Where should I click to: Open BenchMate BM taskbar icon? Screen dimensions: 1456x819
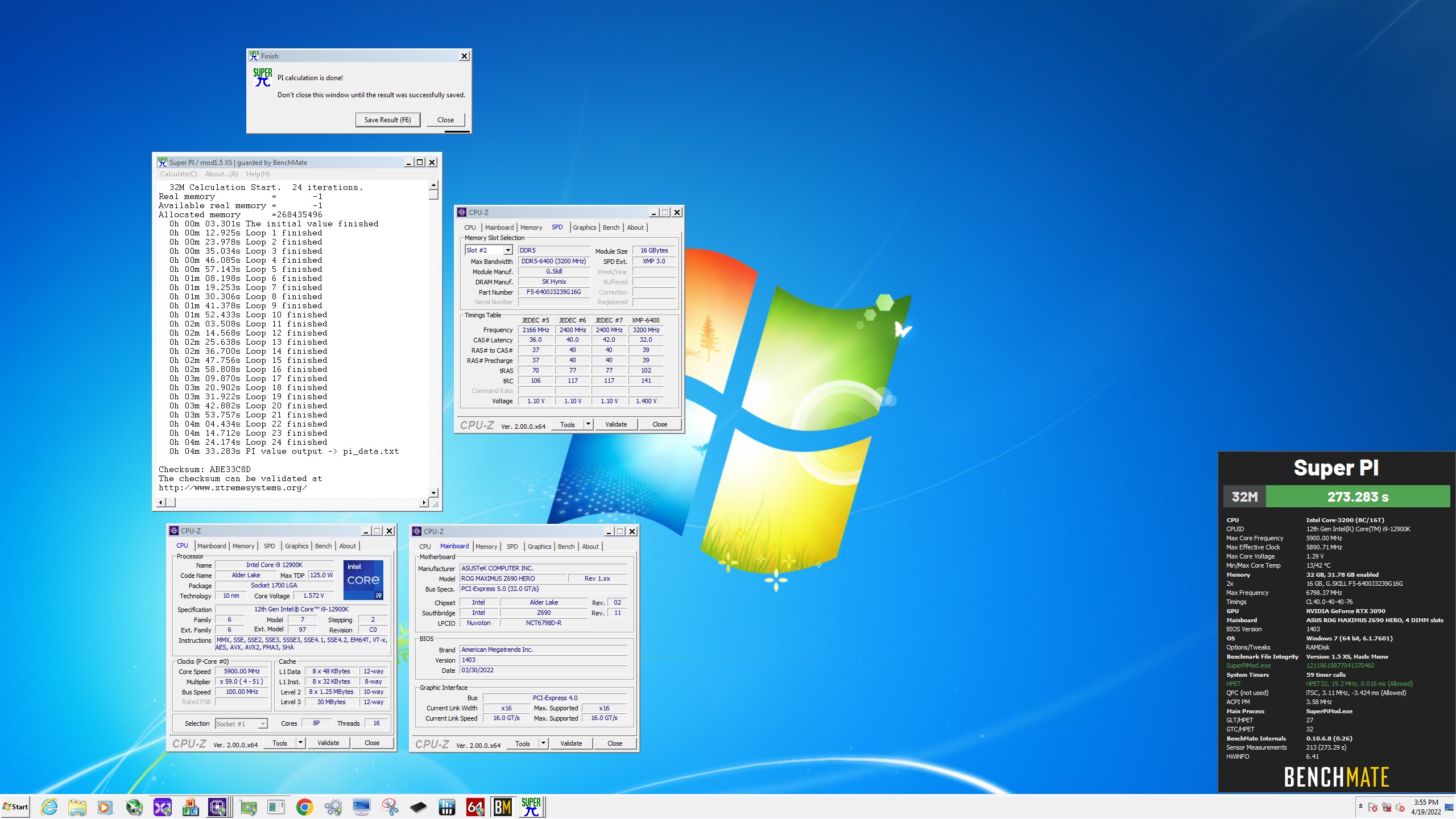pyautogui.click(x=503, y=806)
